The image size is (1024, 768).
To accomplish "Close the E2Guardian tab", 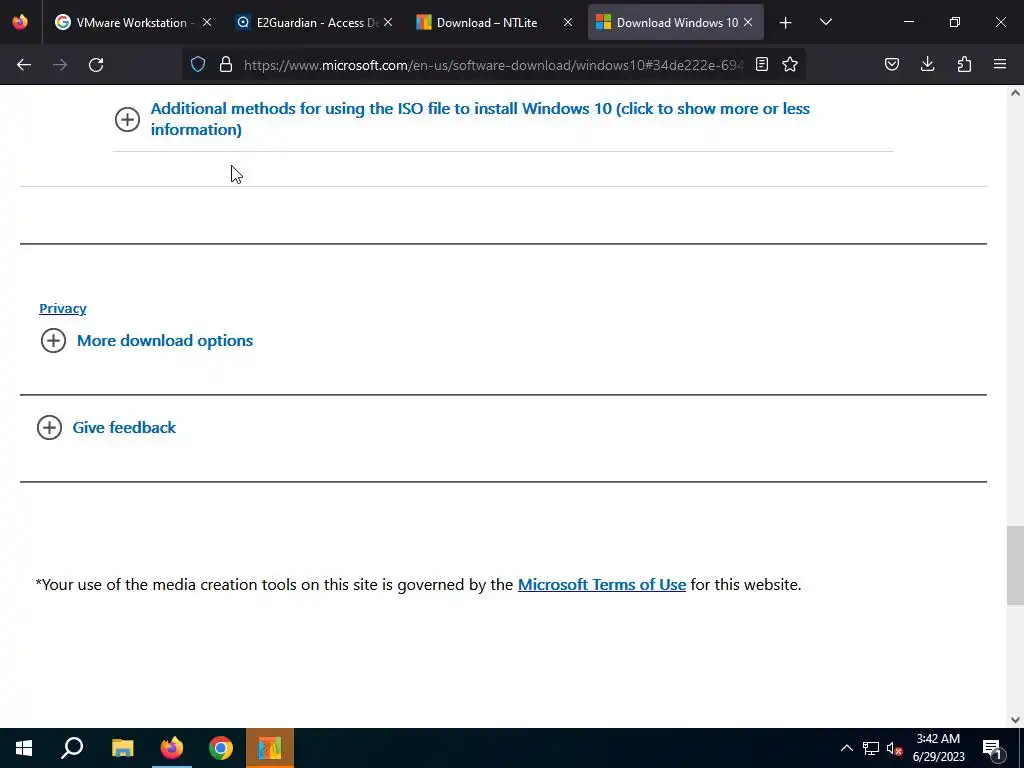I will (x=388, y=22).
